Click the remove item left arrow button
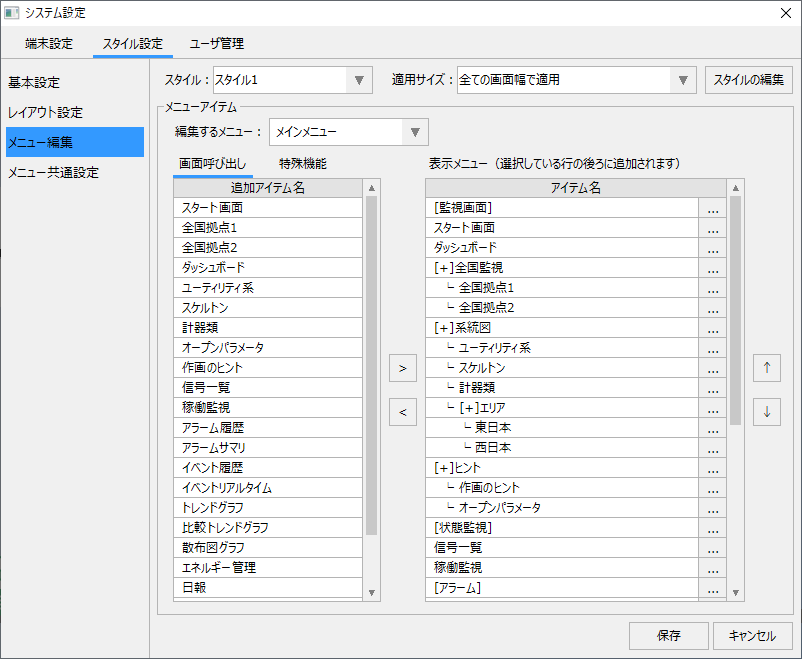802x659 pixels. point(402,411)
